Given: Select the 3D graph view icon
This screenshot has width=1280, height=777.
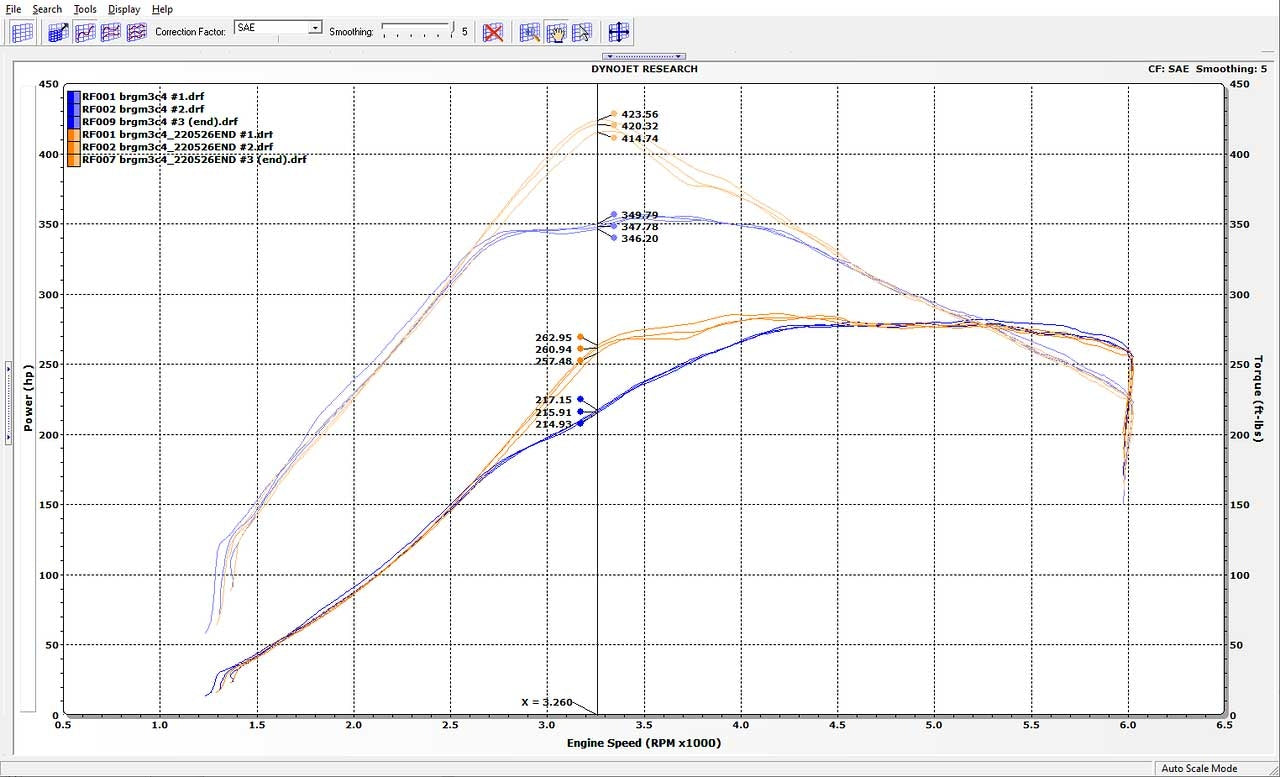Looking at the screenshot, I should (x=59, y=32).
